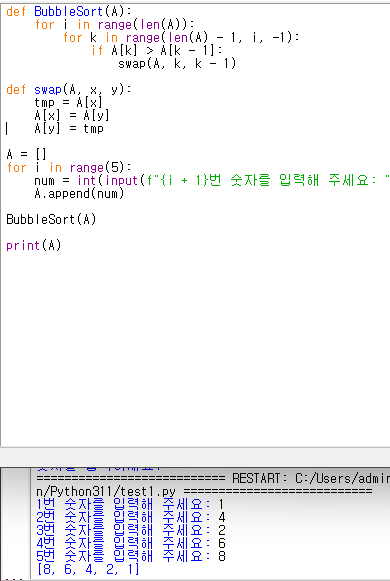The image size is (390, 581).
Task: Place cursor on 'for i in range(len(A)):' line
Action: tap(114, 25)
